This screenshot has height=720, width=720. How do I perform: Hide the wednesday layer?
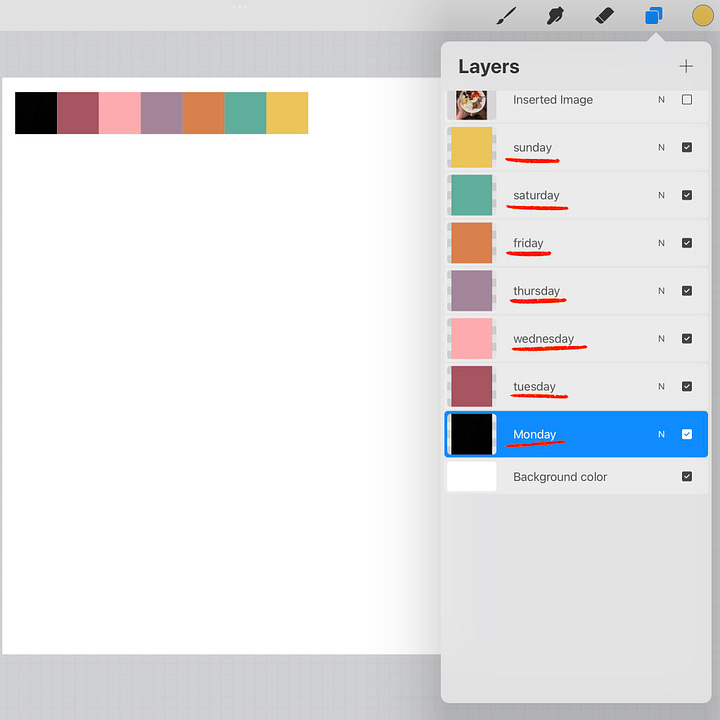pos(686,338)
